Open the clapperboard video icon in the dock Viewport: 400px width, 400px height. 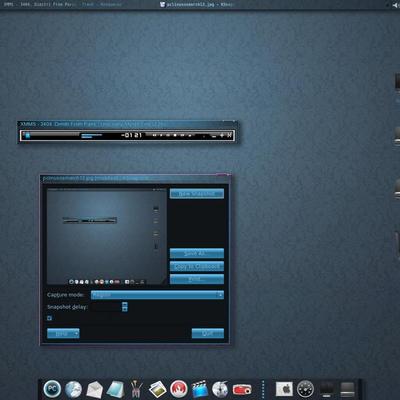pyautogui.click(x=200, y=389)
